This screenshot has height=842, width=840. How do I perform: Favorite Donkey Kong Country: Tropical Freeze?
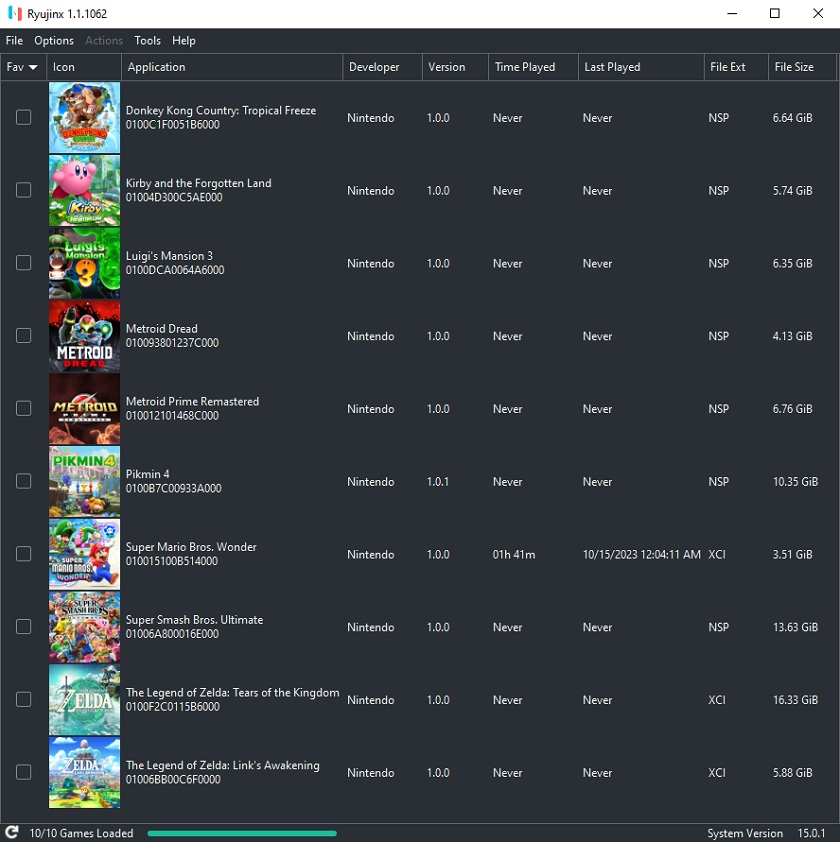[24, 117]
